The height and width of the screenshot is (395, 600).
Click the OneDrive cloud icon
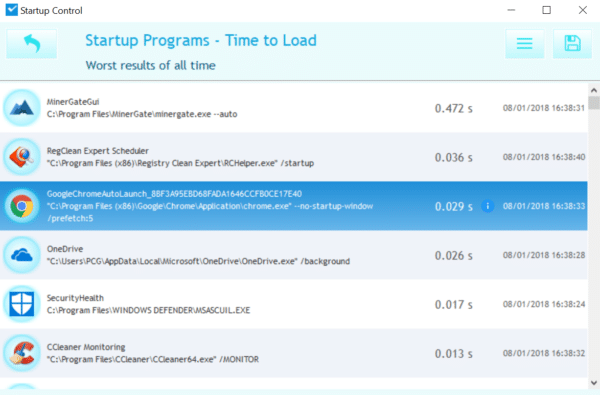tap(22, 255)
